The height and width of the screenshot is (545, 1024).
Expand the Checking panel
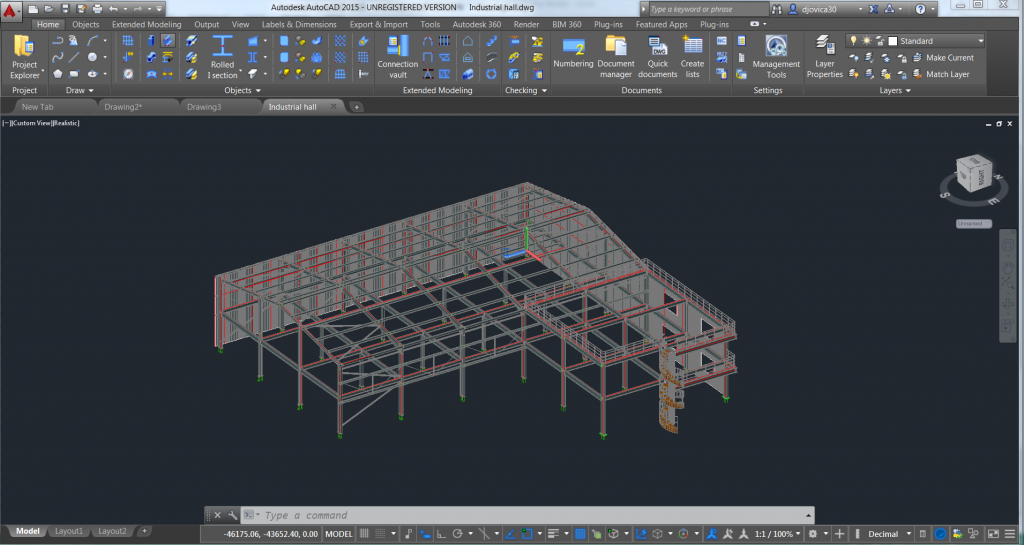[526, 90]
